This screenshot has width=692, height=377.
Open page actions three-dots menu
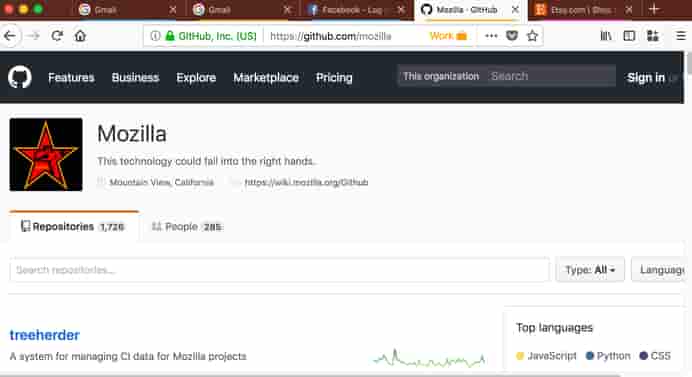click(491, 36)
